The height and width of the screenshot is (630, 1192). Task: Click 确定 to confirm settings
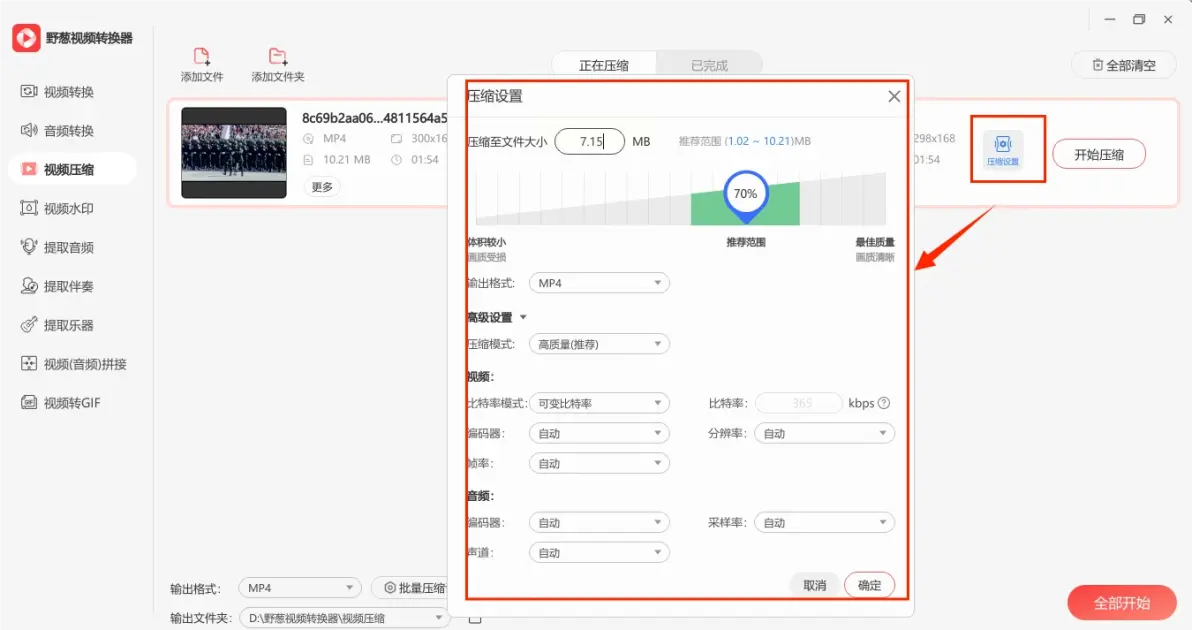[x=870, y=585]
